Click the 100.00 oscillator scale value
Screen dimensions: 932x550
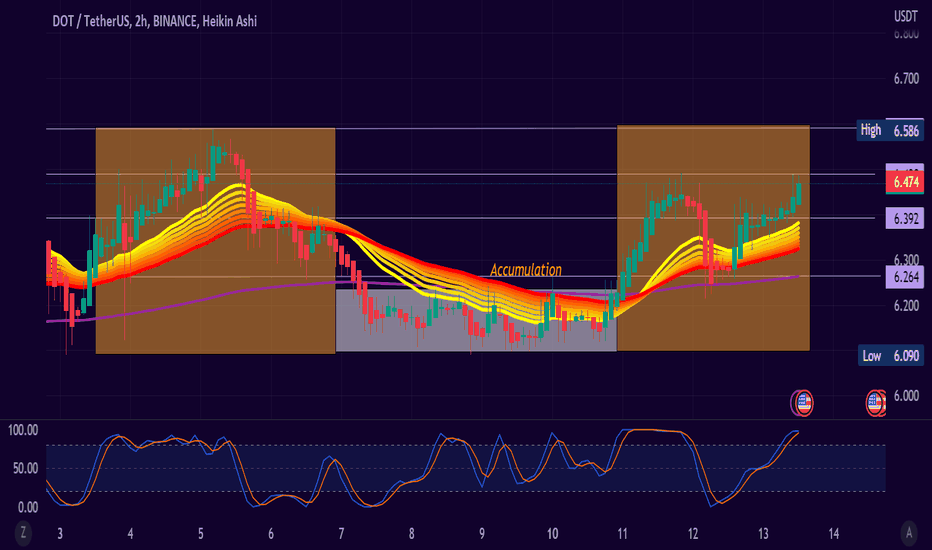[x=23, y=430]
